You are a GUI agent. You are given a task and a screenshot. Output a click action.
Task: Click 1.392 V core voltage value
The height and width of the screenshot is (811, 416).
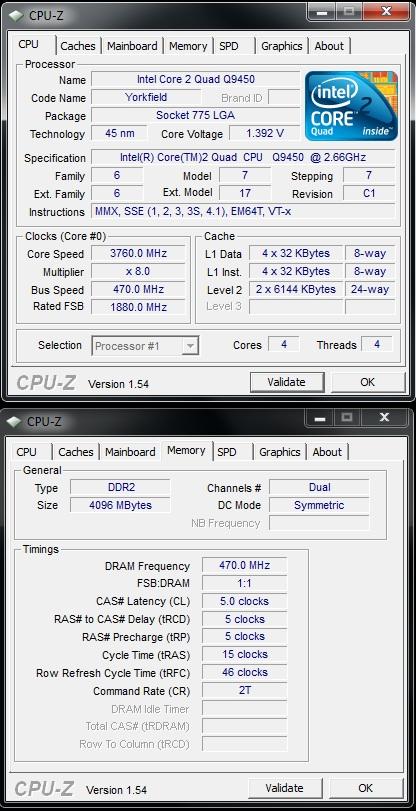(x=265, y=133)
